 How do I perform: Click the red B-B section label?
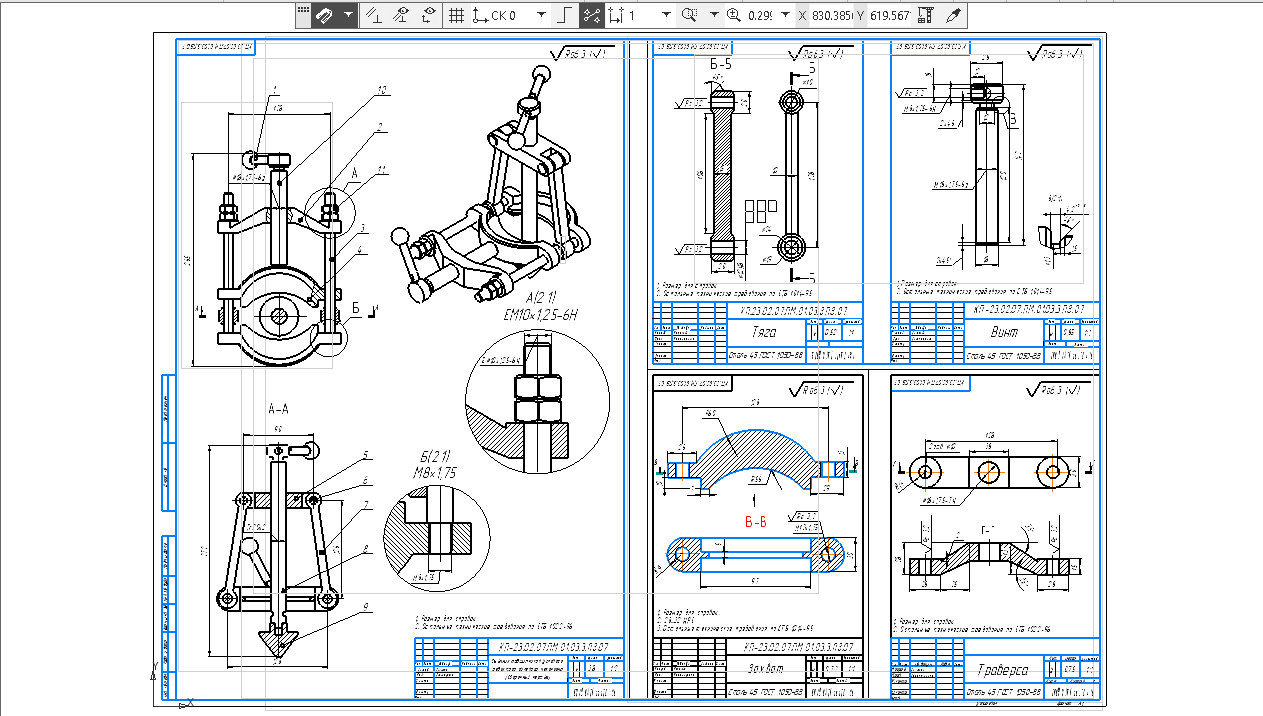tap(755, 521)
